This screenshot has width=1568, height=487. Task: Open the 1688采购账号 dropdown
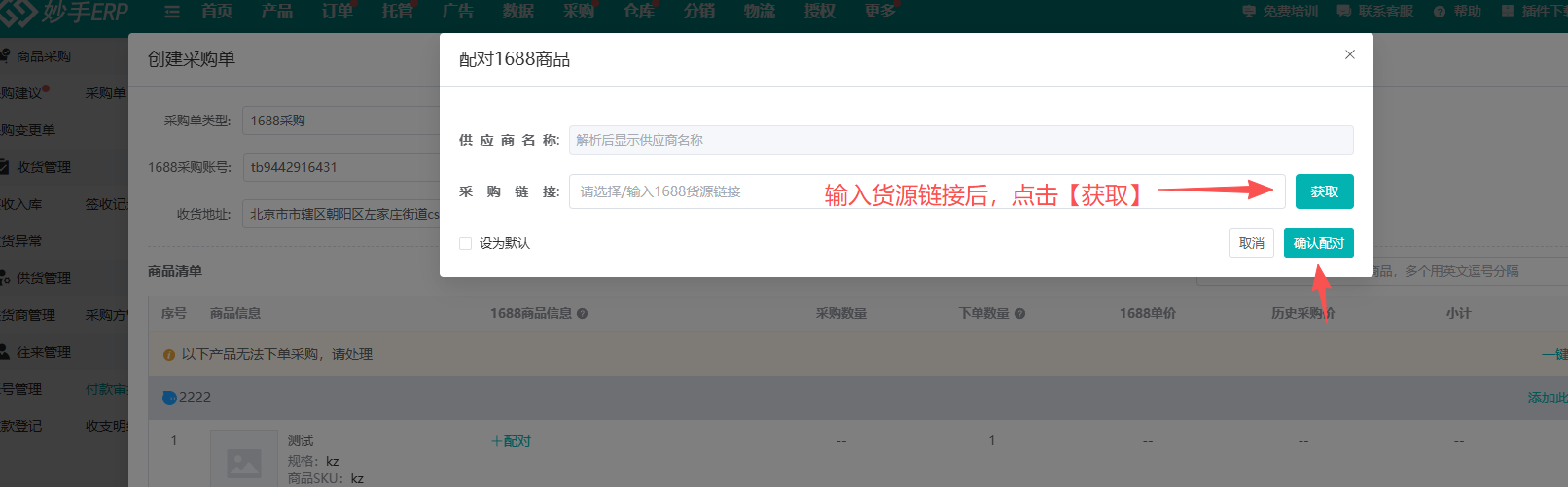tap(340, 167)
